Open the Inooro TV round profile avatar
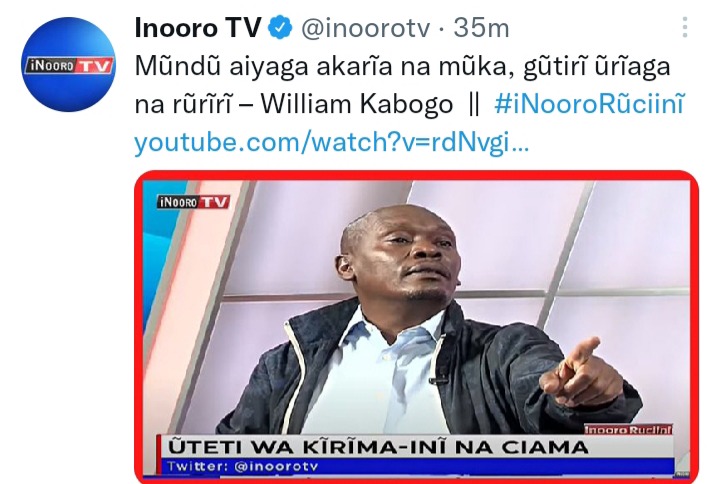 pos(68,64)
